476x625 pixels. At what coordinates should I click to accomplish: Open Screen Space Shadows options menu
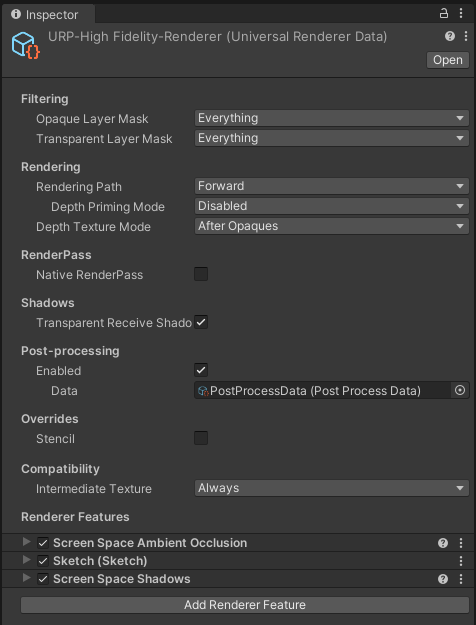pyautogui.click(x=461, y=579)
